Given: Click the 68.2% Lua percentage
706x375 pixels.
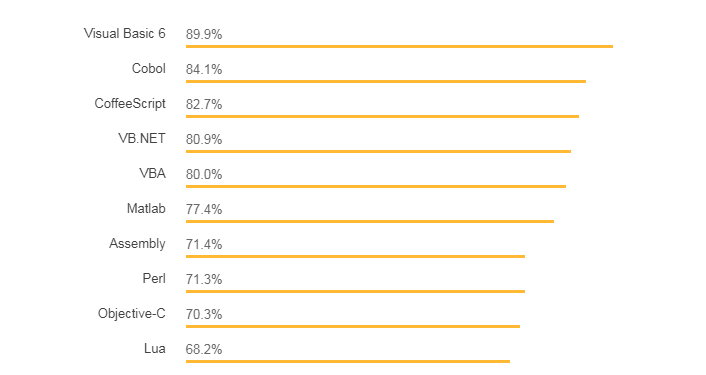Looking at the screenshot, I should tap(204, 349).
